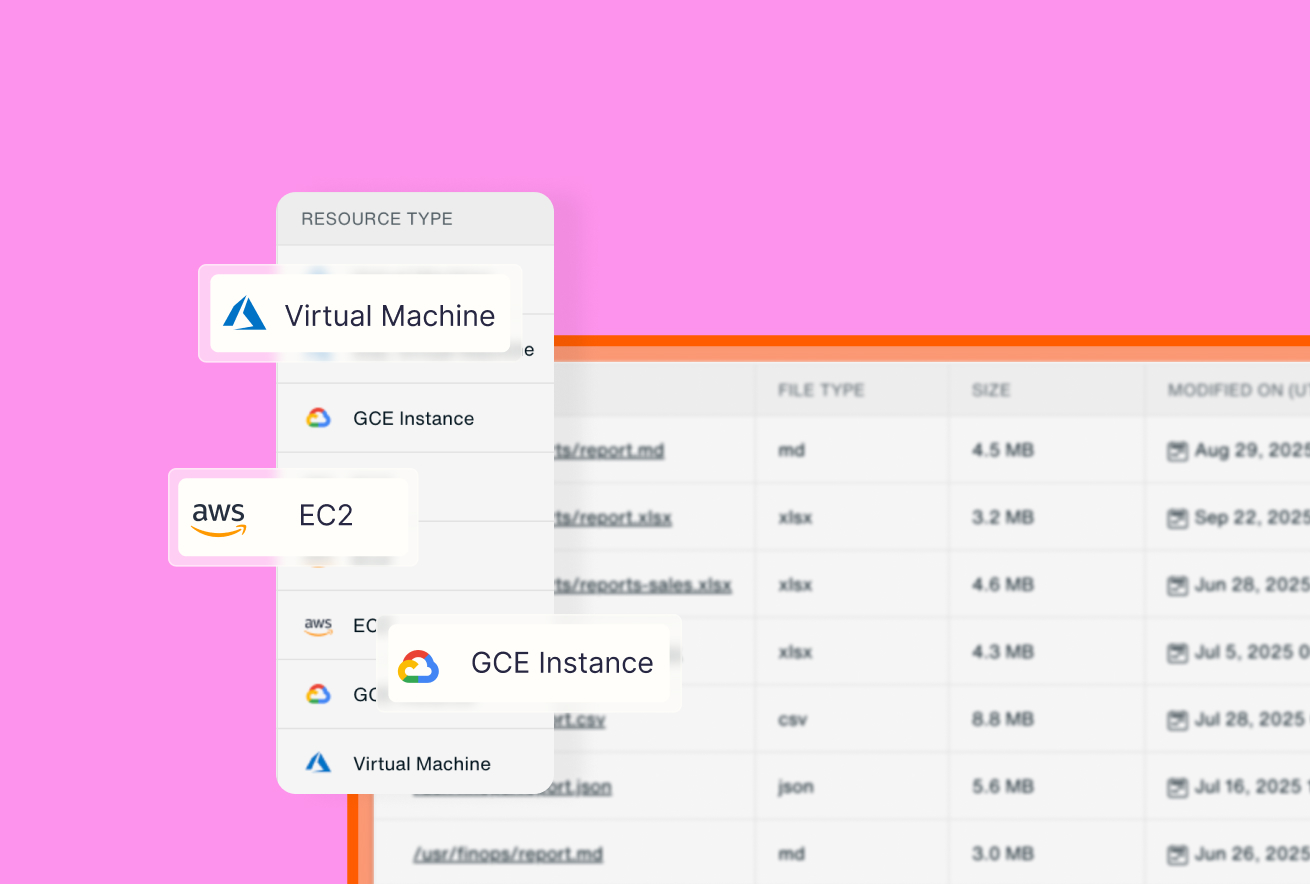Click the xlsx file type in the 4.6 MB row

795,585
